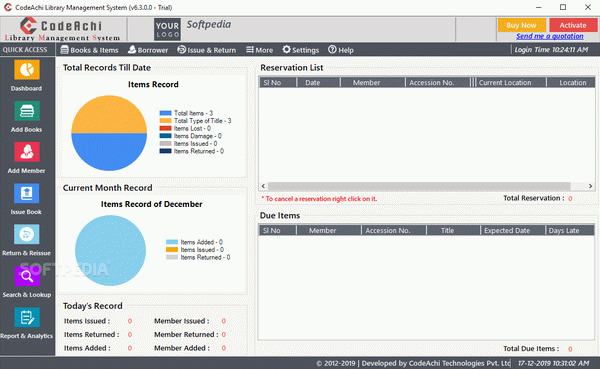
Task: Click the Softpedia library name text
Action: [209, 24]
